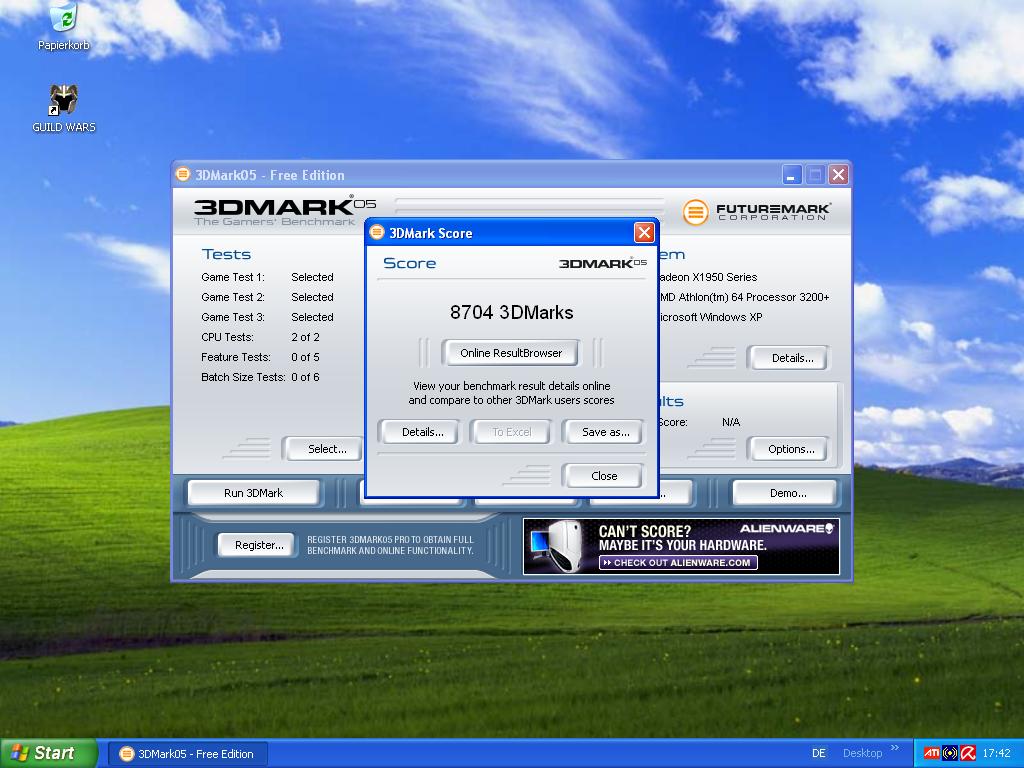The height and width of the screenshot is (768, 1024).
Task: Click the Save as... button
Action: click(605, 432)
